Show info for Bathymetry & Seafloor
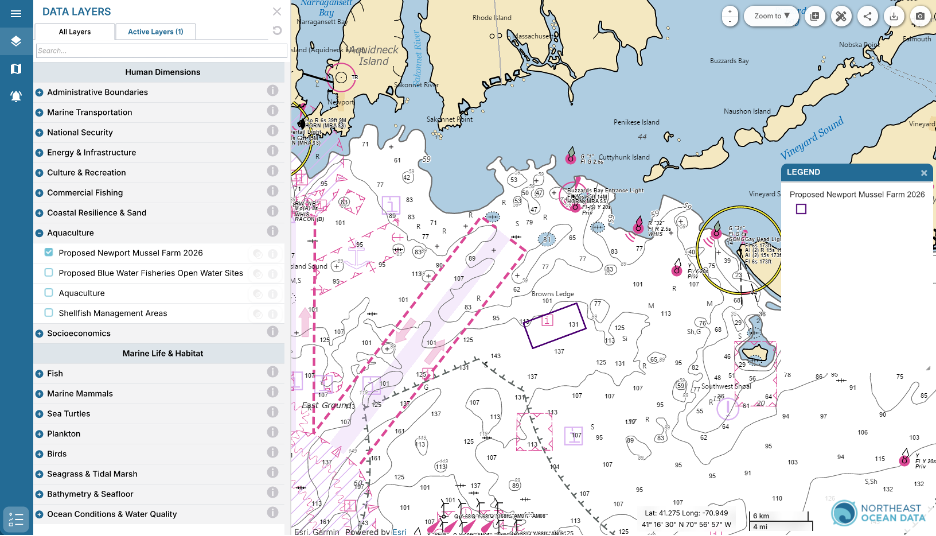Viewport: 936px width, 536px height. coord(273,492)
